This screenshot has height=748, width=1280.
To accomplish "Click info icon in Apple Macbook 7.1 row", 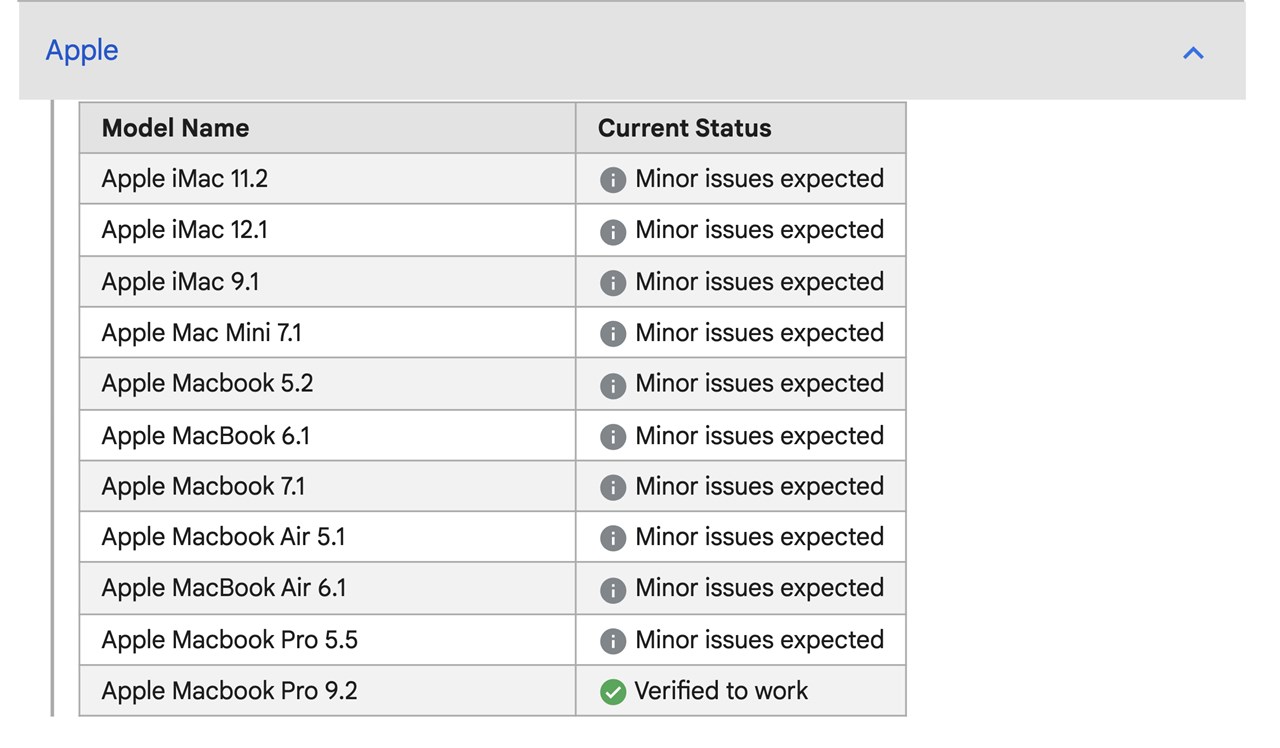I will coord(612,487).
